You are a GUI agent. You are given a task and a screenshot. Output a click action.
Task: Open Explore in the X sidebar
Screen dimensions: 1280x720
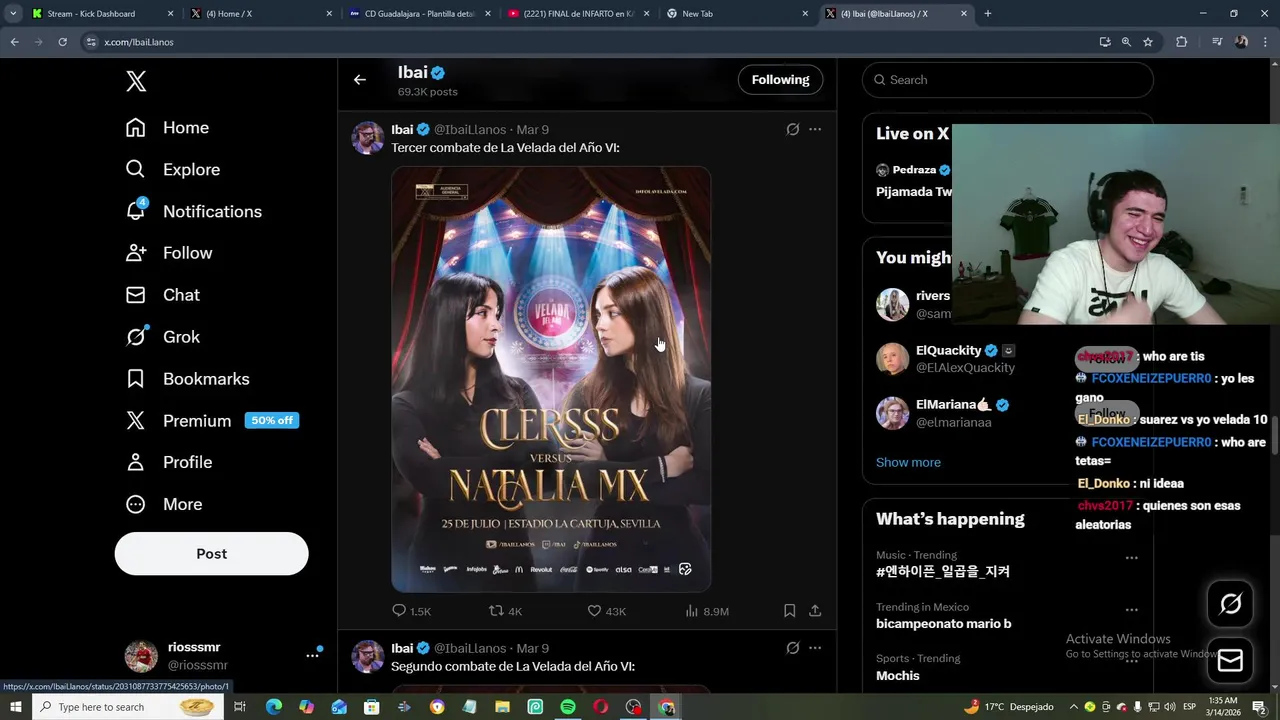click(x=173, y=170)
